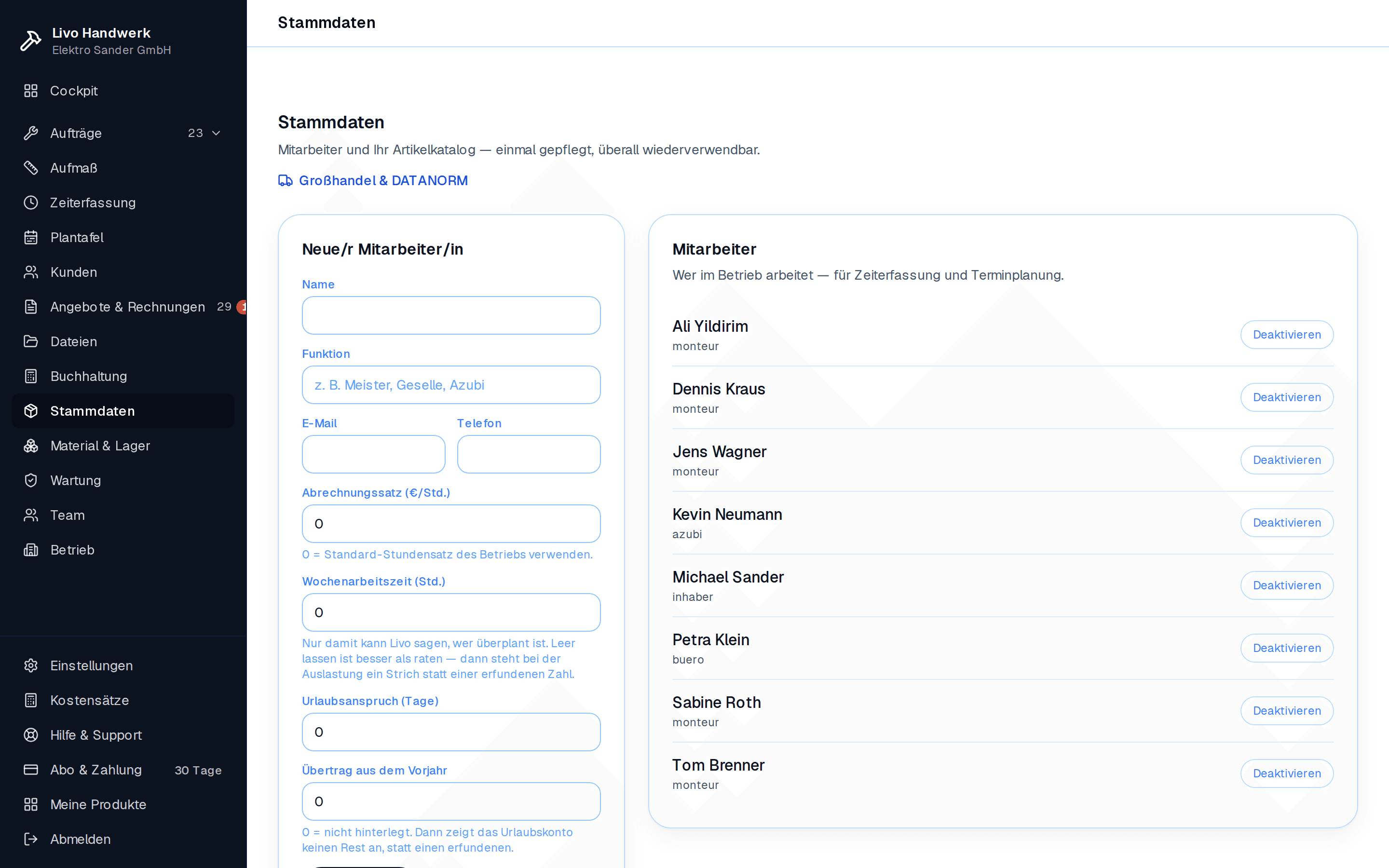The width and height of the screenshot is (1389, 868).
Task: Focus the Urlaubsanspruch (Tage) field
Action: (451, 732)
